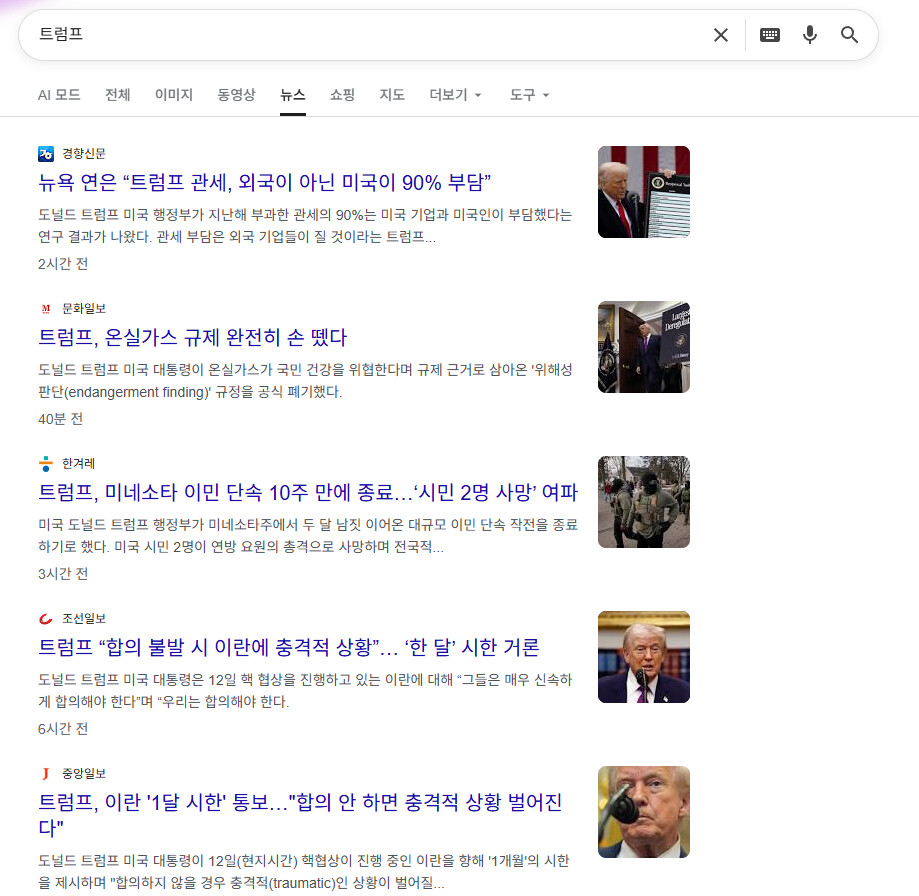
Task: Switch to the AI 모드 tab
Action: point(59,95)
